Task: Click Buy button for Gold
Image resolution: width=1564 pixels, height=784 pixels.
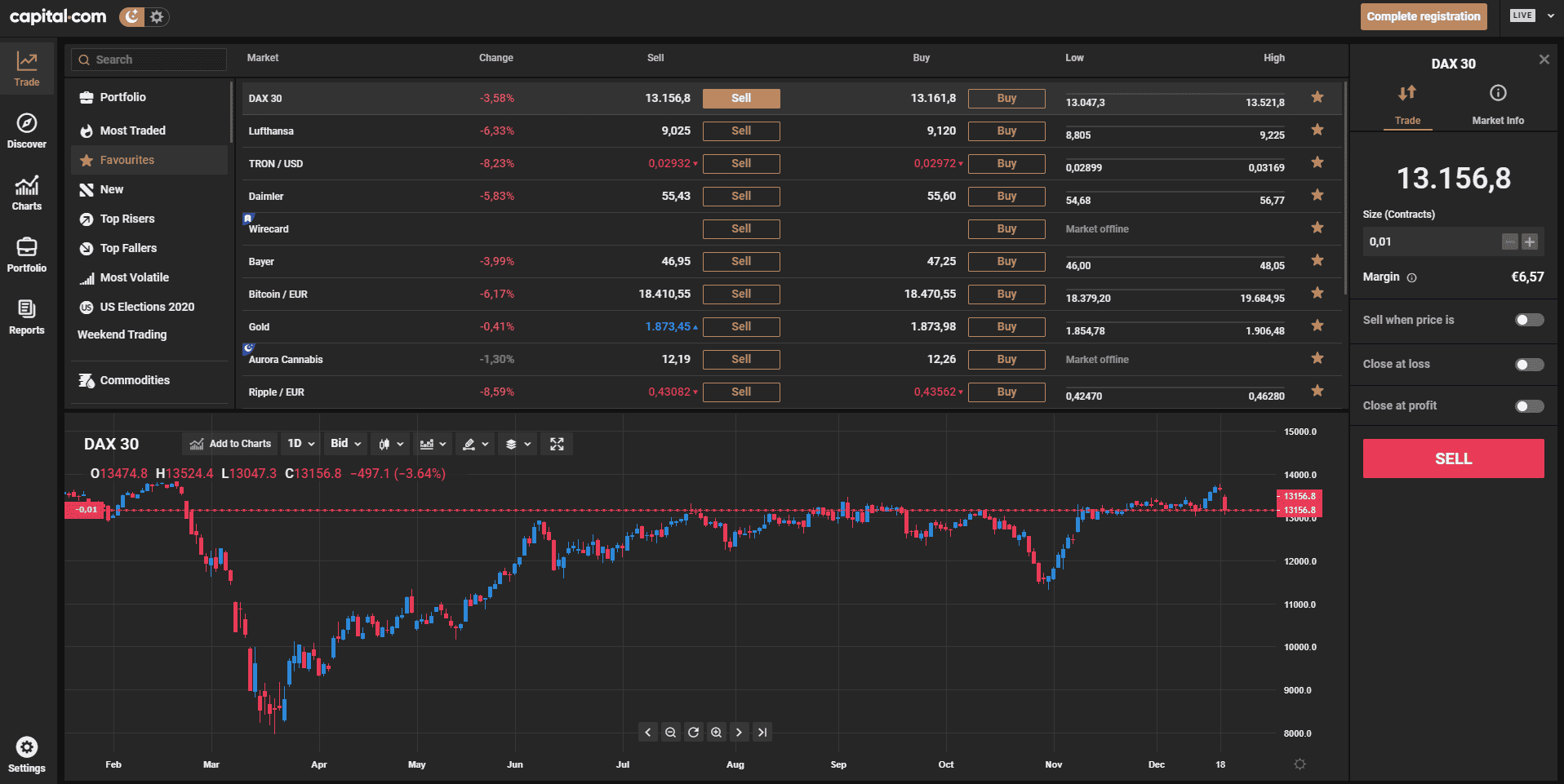Action: (x=1006, y=326)
